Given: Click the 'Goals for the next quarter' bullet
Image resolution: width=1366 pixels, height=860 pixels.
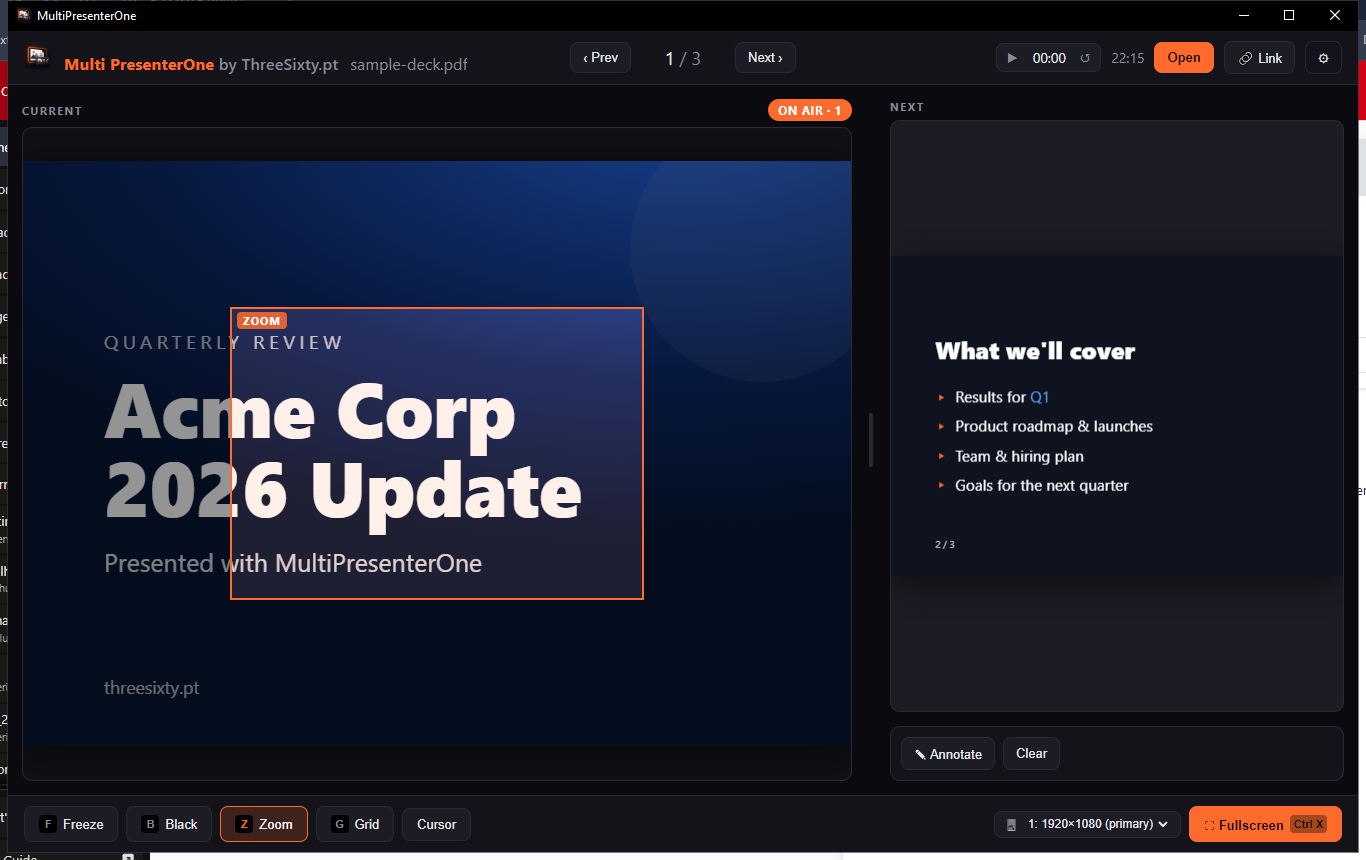Looking at the screenshot, I should coord(1042,485).
